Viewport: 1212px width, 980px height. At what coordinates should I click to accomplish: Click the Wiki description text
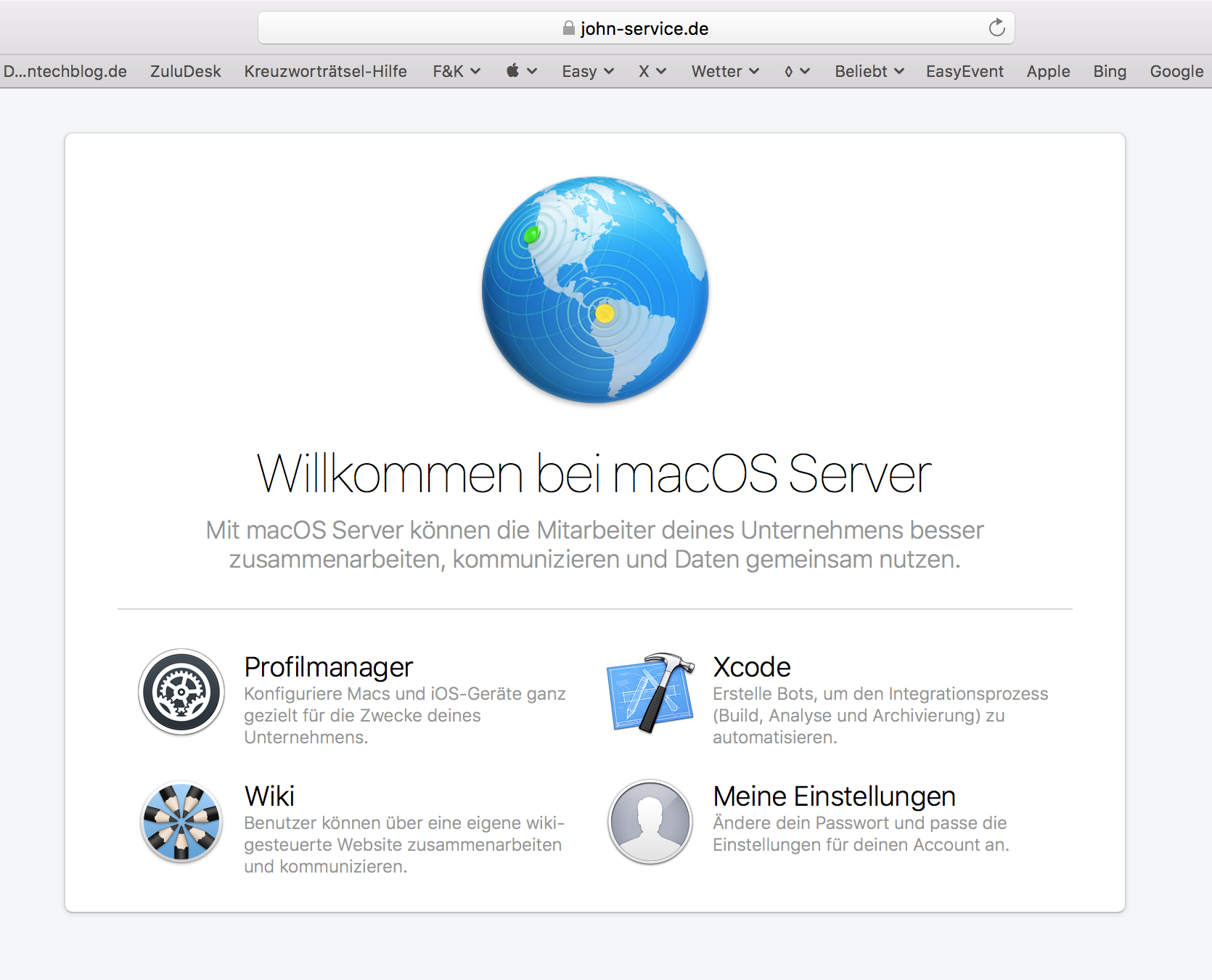404,844
